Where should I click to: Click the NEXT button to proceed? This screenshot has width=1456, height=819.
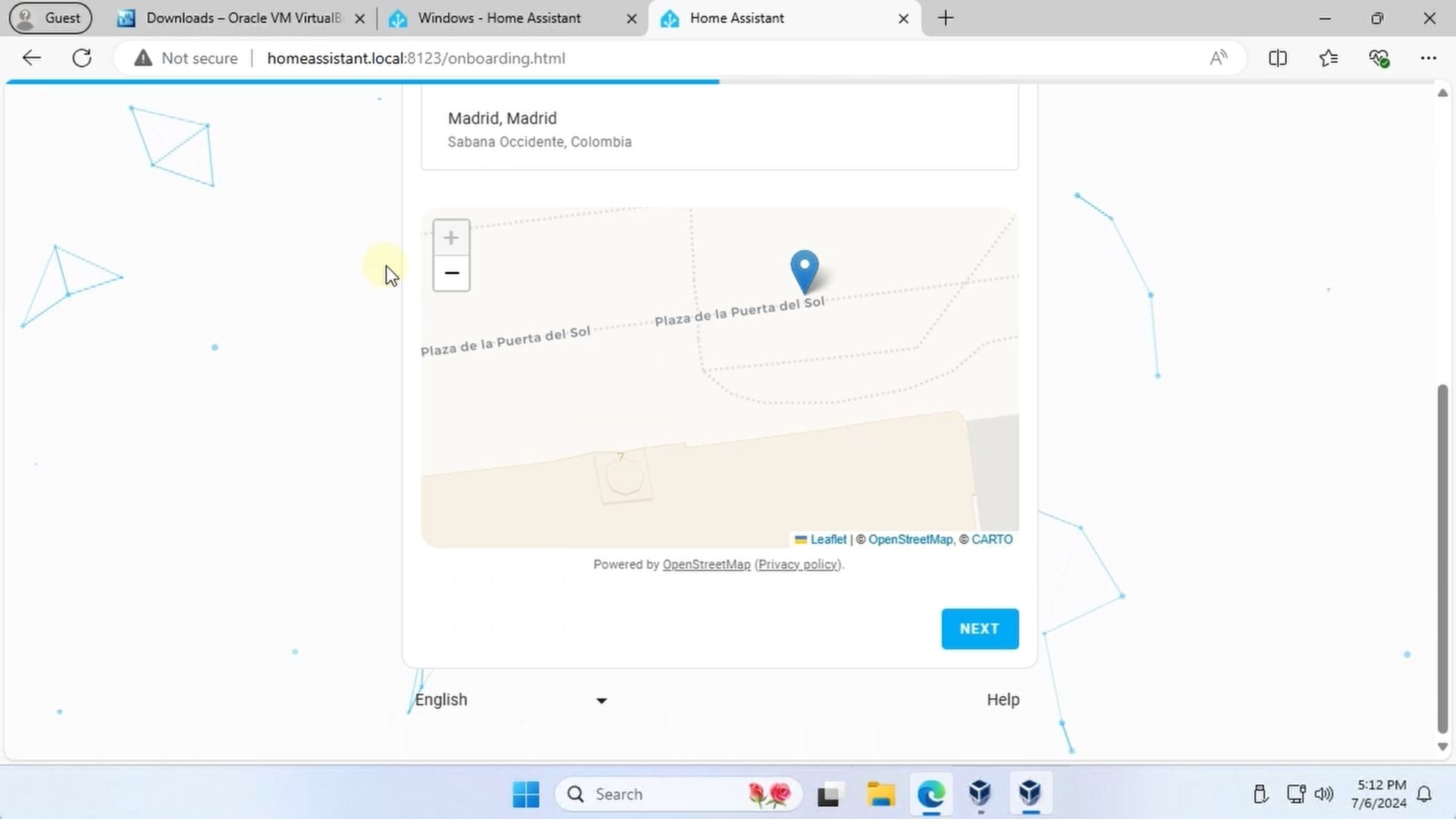979,628
